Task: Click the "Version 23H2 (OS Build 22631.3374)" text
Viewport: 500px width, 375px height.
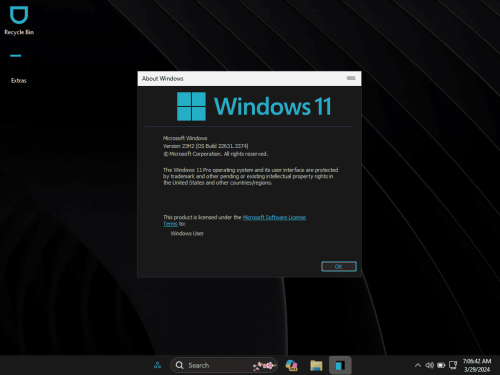Action: point(205,146)
